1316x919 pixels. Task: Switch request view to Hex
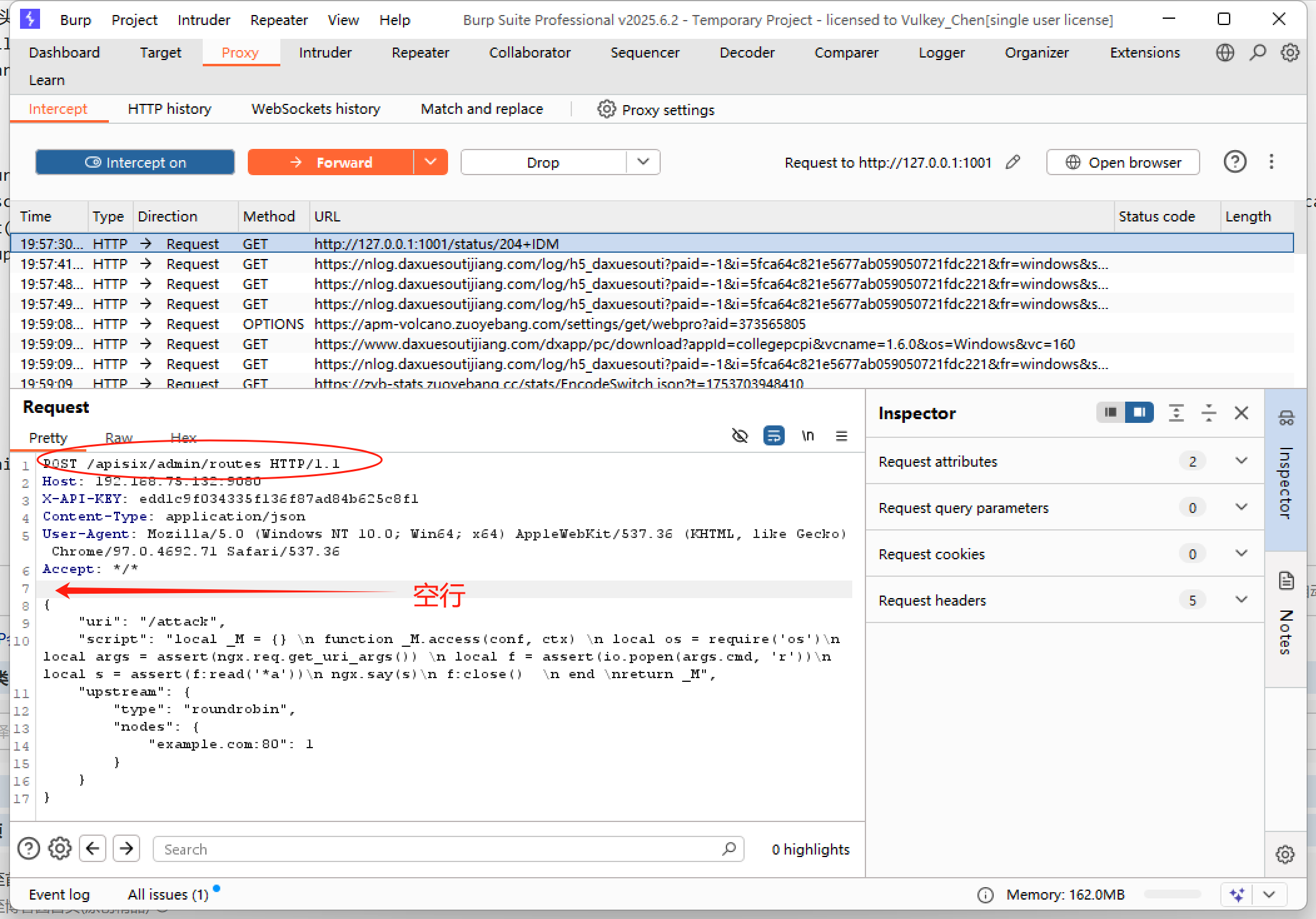click(x=183, y=438)
